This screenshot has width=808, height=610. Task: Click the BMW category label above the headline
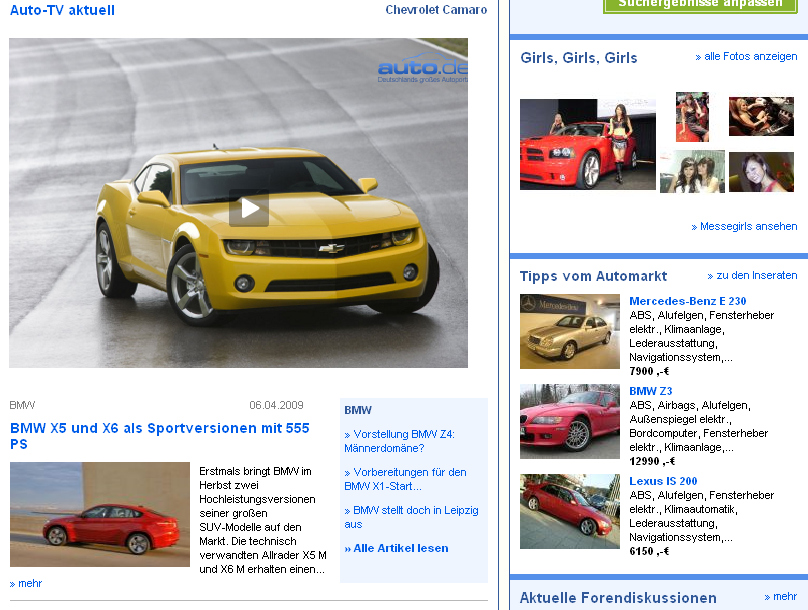[22, 405]
